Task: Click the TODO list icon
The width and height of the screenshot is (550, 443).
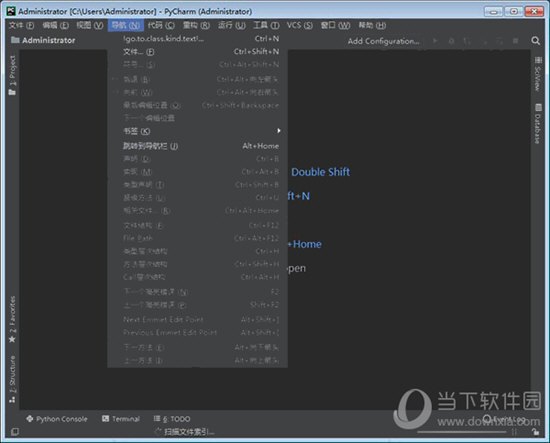Action: click(157, 418)
